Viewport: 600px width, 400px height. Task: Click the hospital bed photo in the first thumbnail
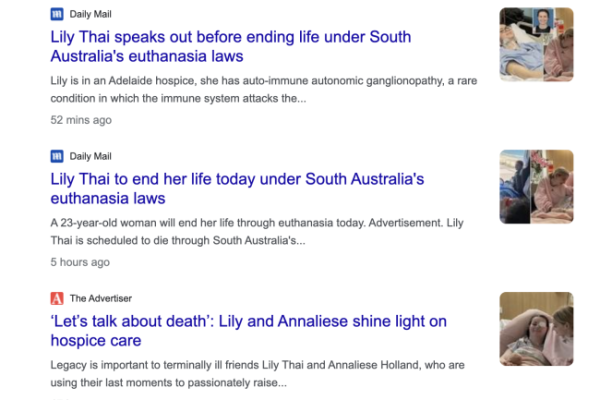(522, 52)
